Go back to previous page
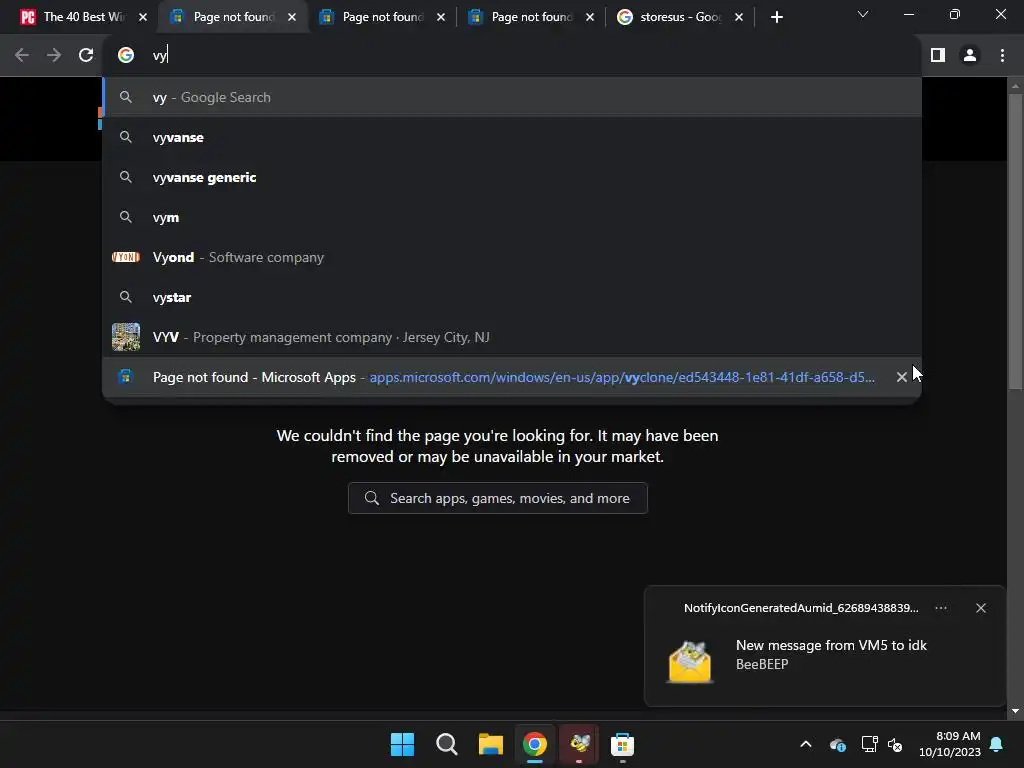The height and width of the screenshot is (768, 1024). 22,56
